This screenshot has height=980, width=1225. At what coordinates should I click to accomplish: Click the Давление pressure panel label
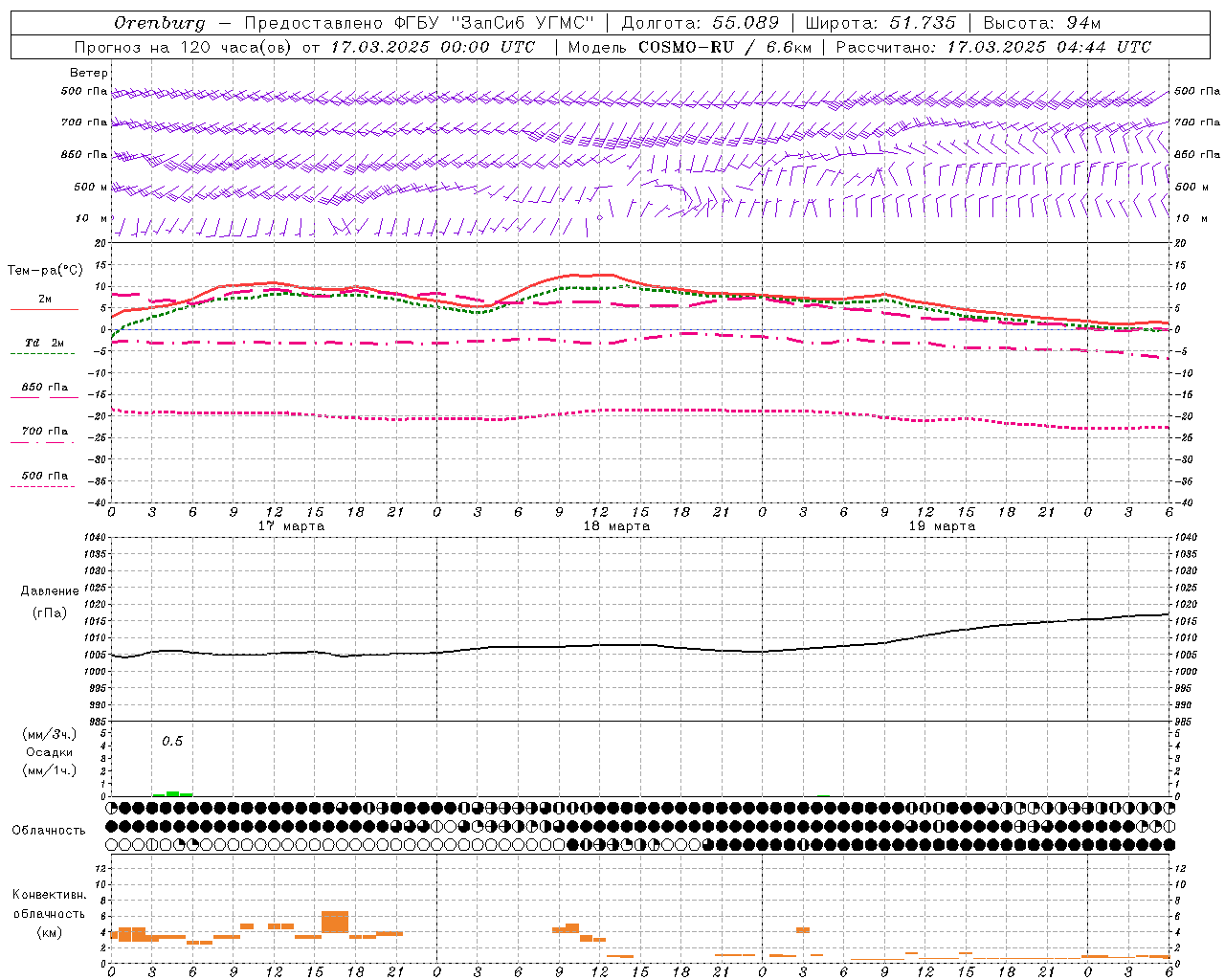[50, 591]
